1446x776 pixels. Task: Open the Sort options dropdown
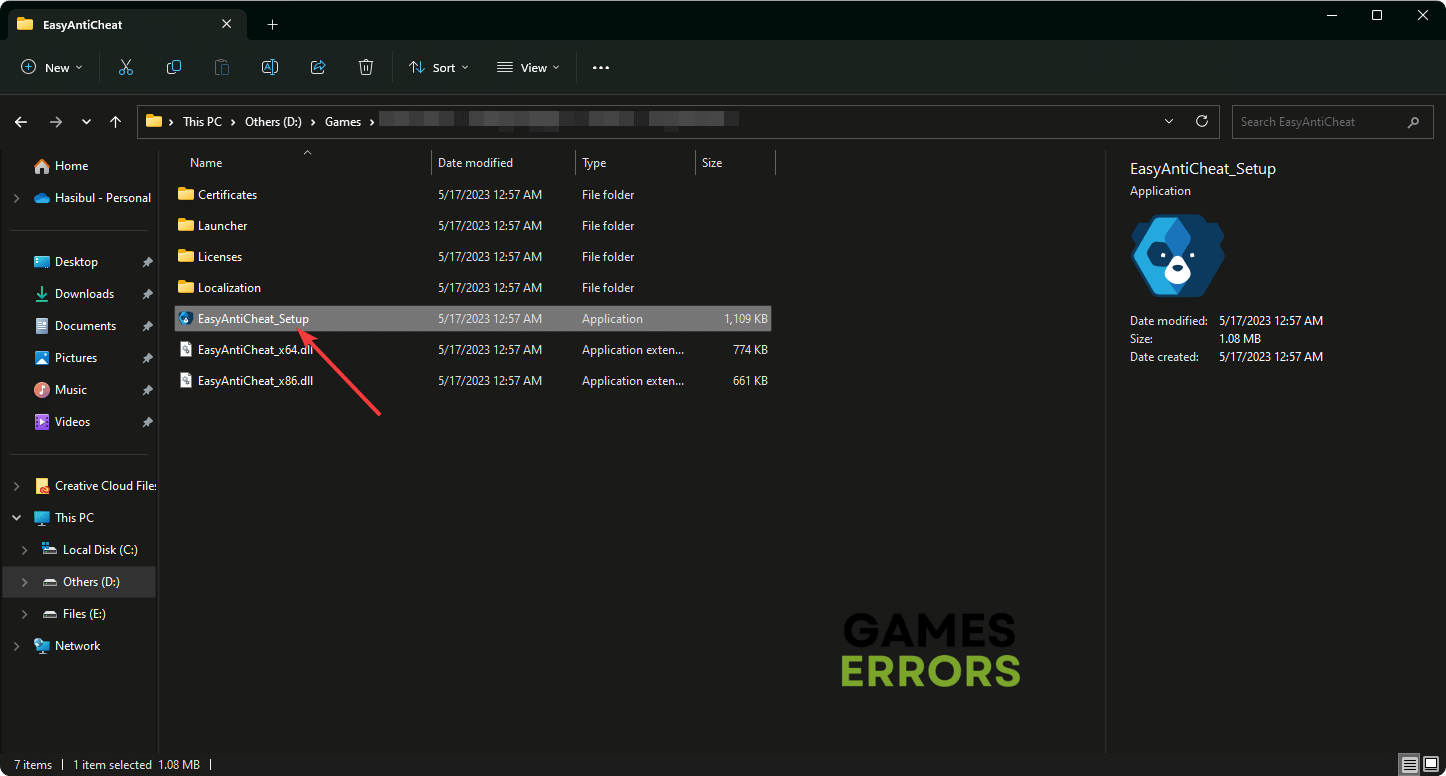(438, 67)
